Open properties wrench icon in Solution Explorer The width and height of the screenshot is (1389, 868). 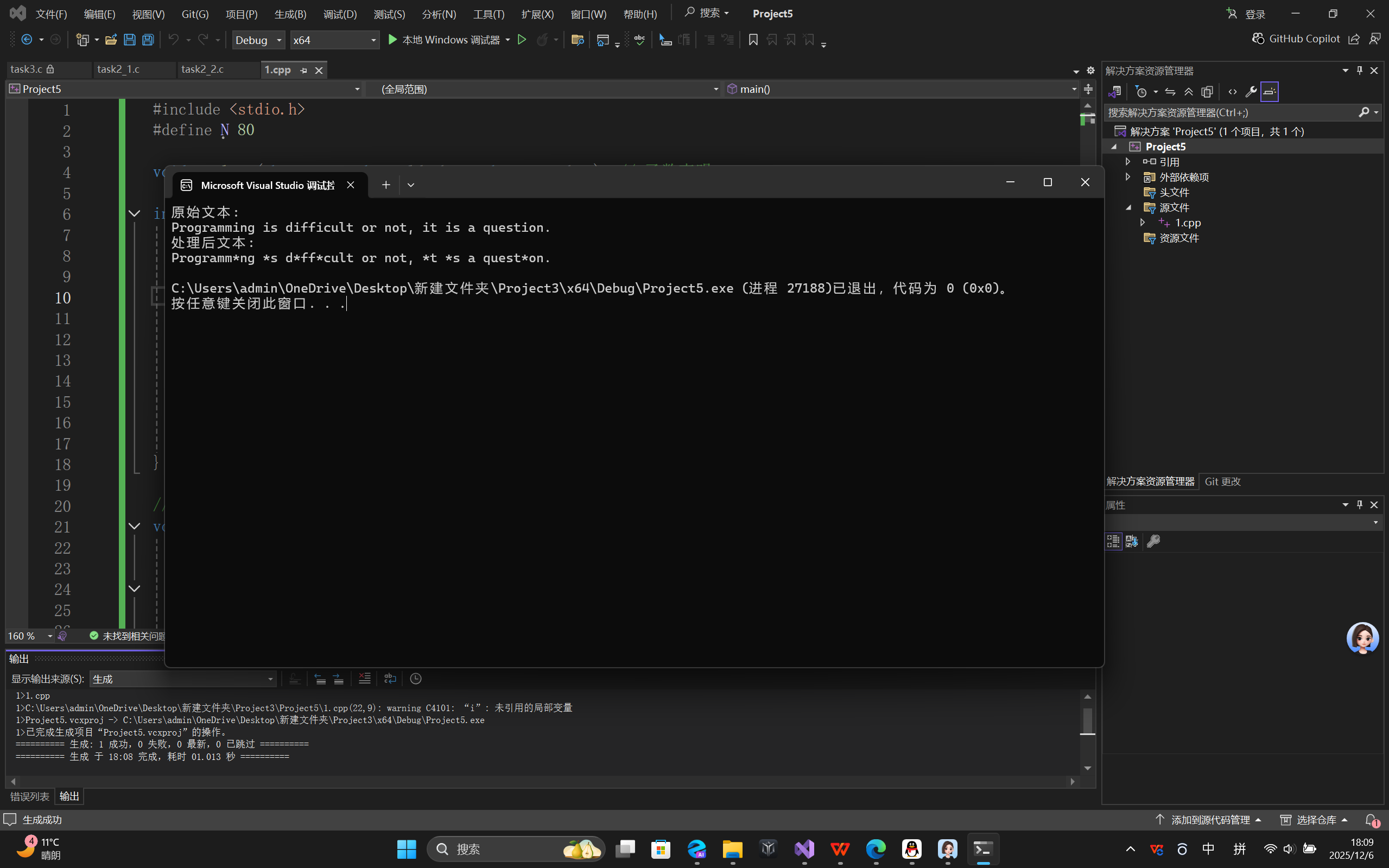tap(1251, 92)
